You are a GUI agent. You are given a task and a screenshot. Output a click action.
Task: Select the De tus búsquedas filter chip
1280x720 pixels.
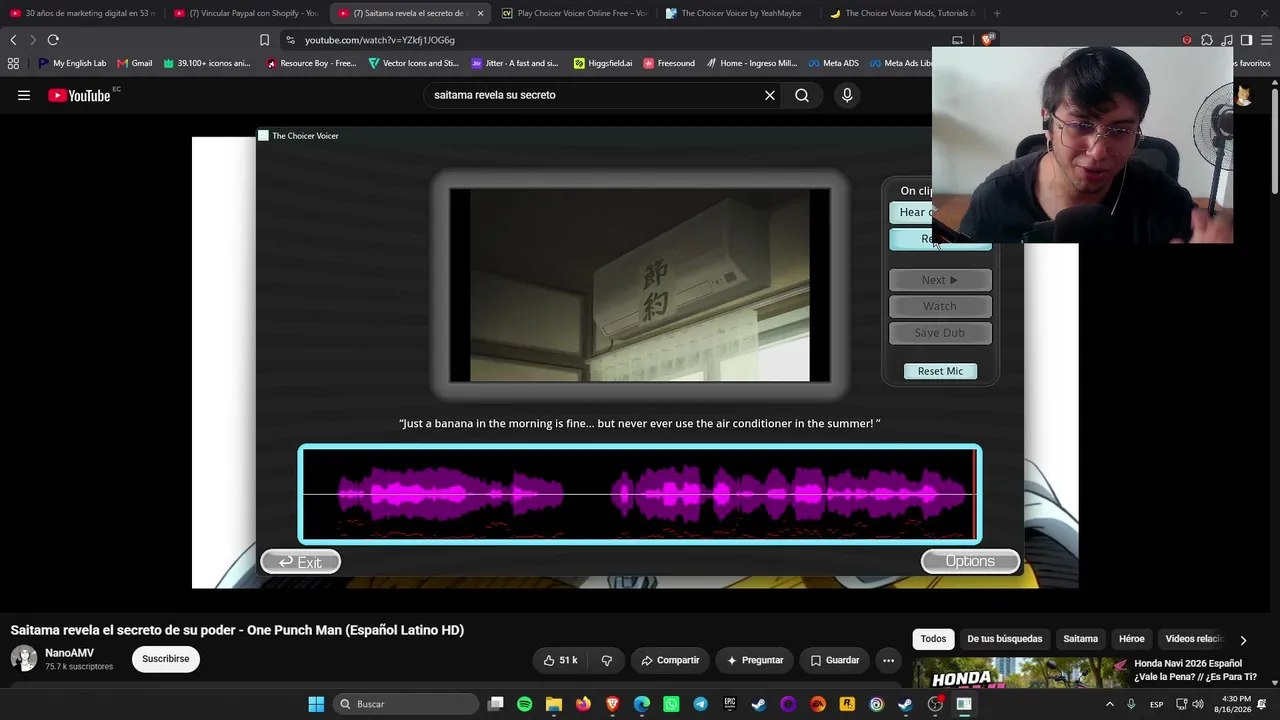[x=1004, y=639]
